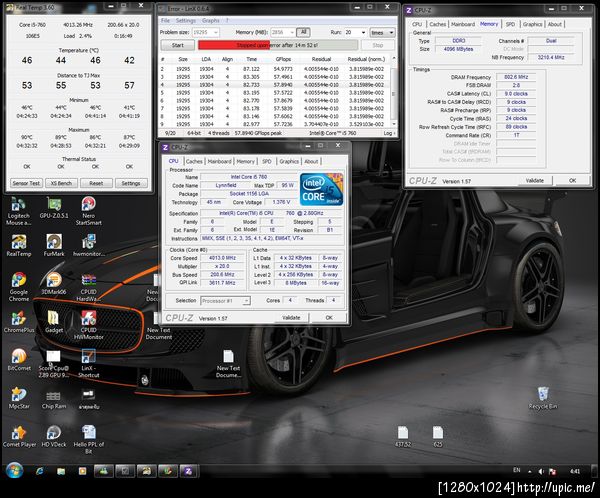
Task: Switch to the CPU-Z taskbar button
Action: (188, 472)
